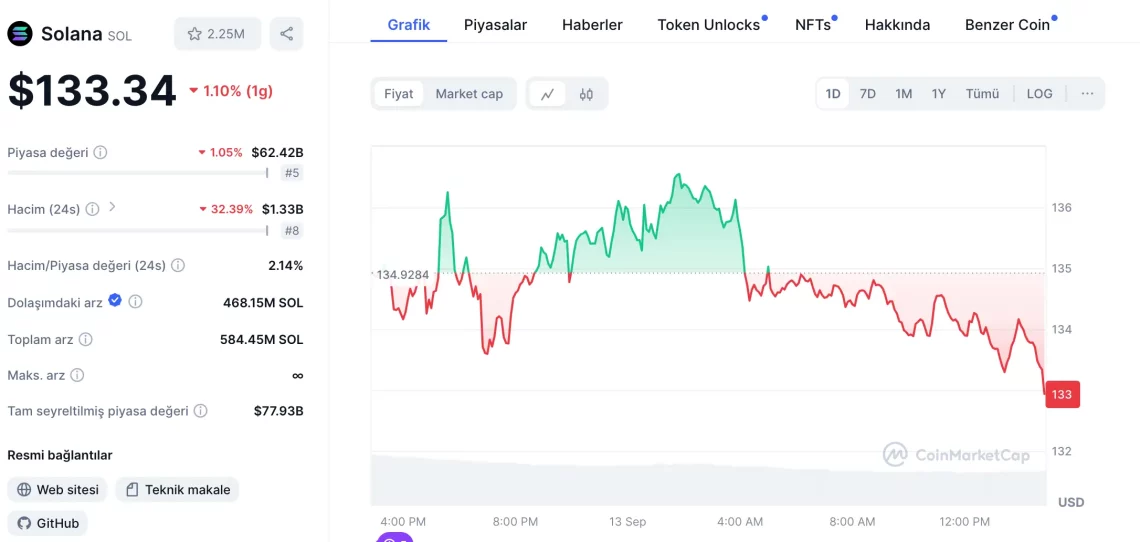Set chart range to 1D

click(832, 94)
